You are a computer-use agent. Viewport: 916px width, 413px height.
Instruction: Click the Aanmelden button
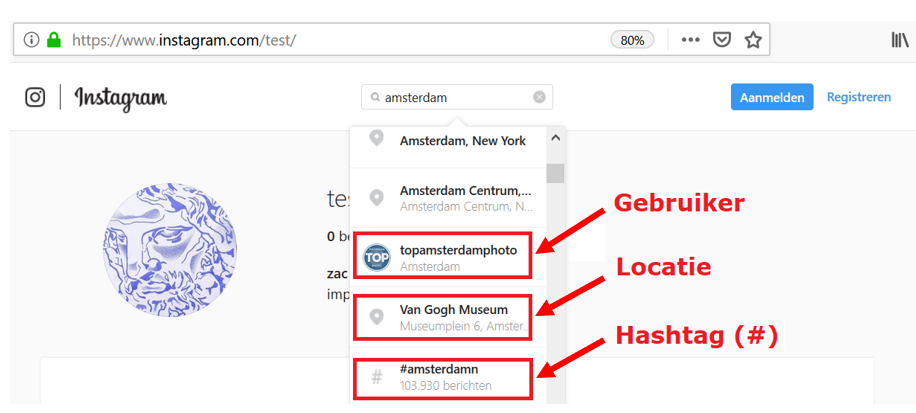tap(772, 97)
